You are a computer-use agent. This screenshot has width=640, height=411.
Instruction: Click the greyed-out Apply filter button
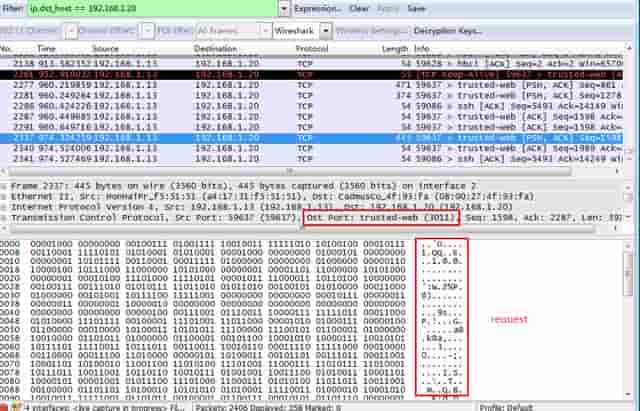click(x=388, y=9)
